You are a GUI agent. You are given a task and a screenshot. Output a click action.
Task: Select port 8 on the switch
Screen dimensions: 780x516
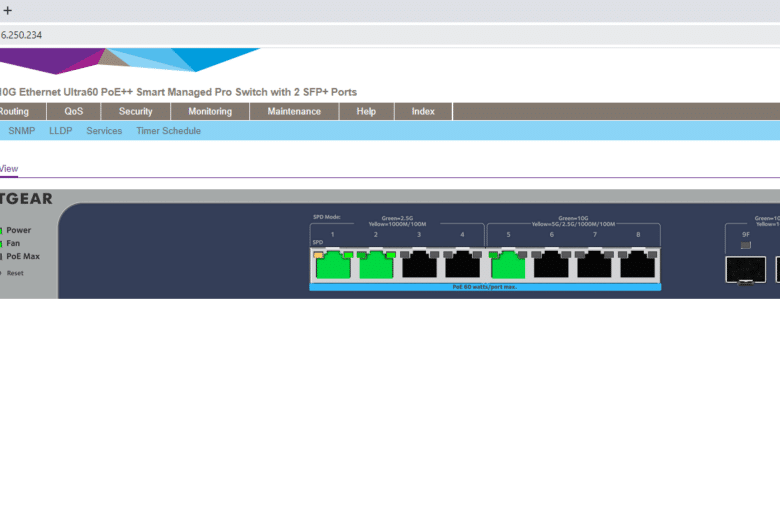pyautogui.click(x=638, y=265)
